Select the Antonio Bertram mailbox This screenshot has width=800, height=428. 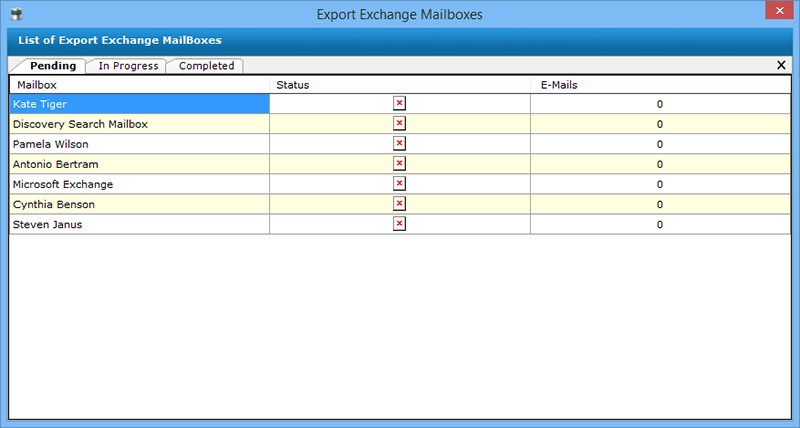point(139,164)
